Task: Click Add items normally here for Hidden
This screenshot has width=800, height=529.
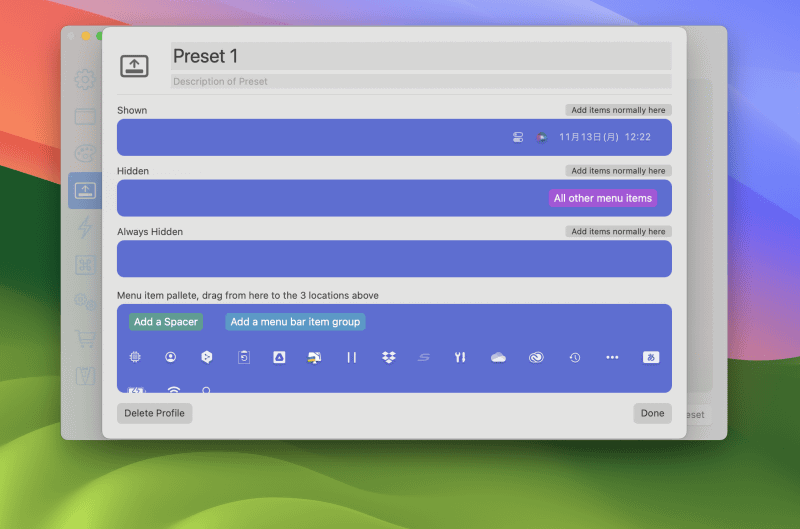Action: click(x=618, y=171)
